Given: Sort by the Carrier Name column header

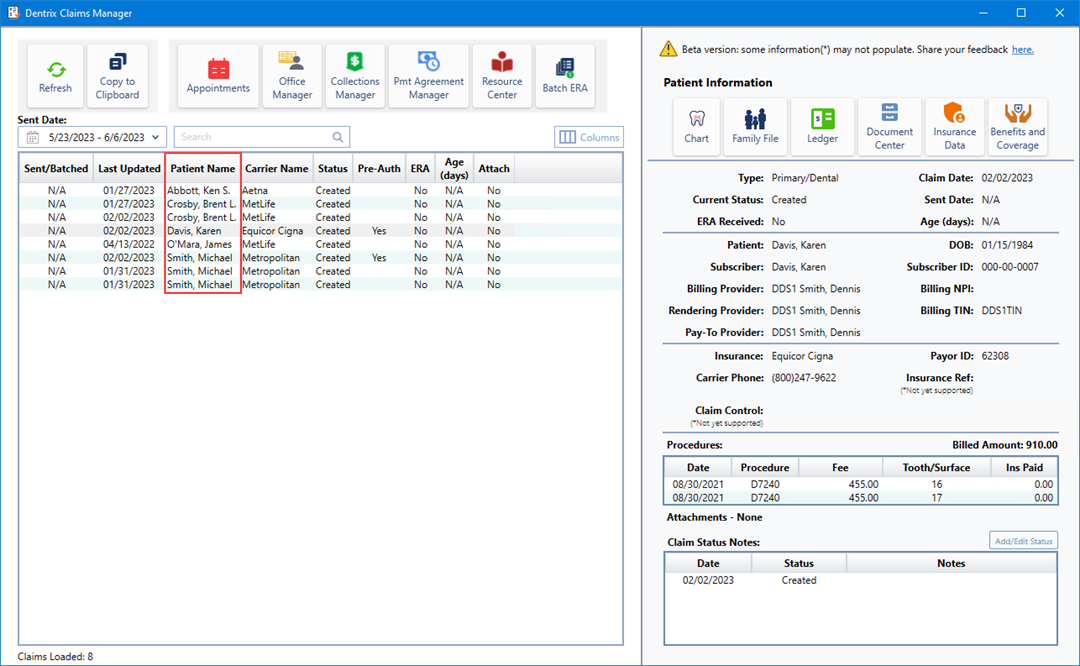Looking at the screenshot, I should point(276,169).
